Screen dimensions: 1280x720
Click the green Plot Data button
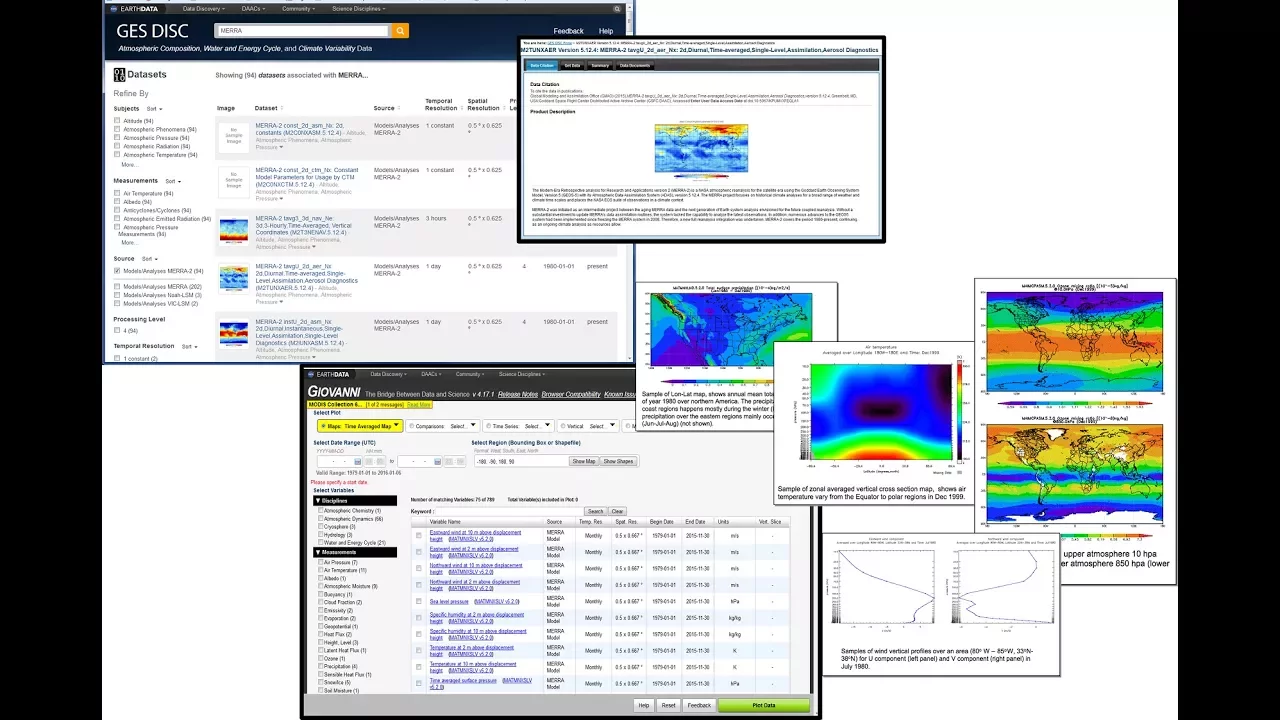(764, 705)
